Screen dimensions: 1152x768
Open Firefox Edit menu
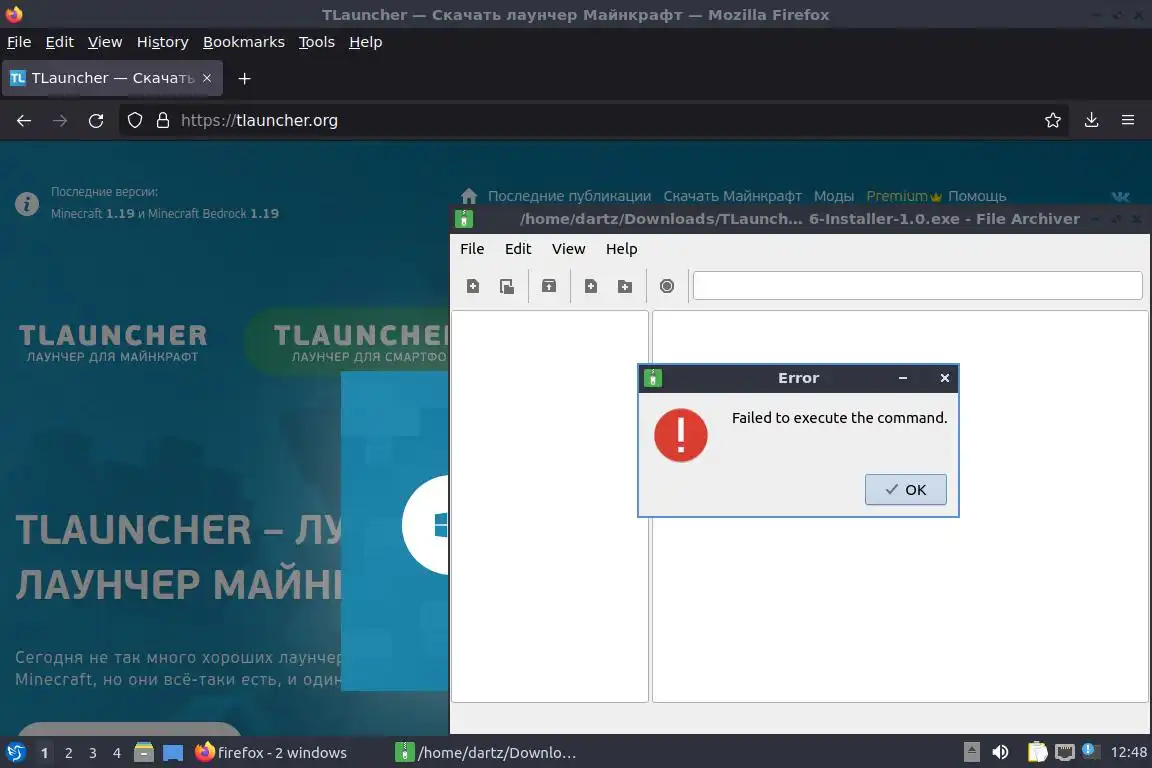click(60, 42)
